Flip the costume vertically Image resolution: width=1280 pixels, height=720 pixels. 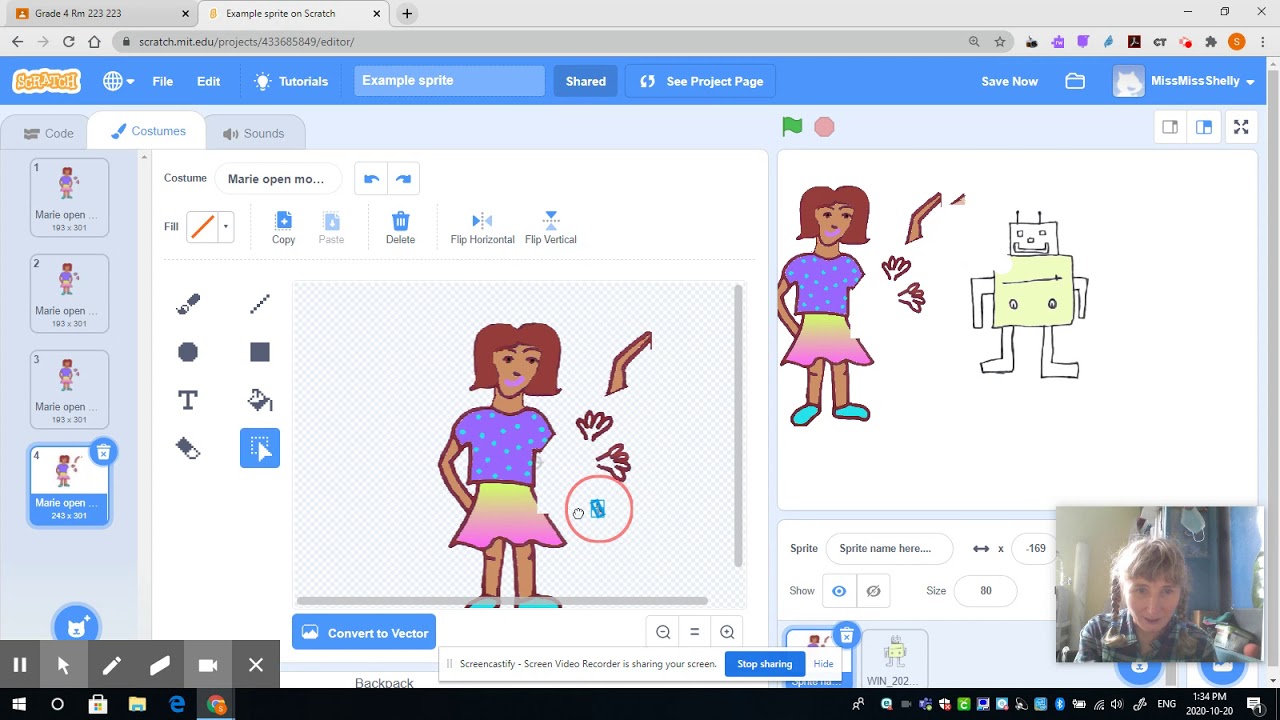pyautogui.click(x=550, y=228)
